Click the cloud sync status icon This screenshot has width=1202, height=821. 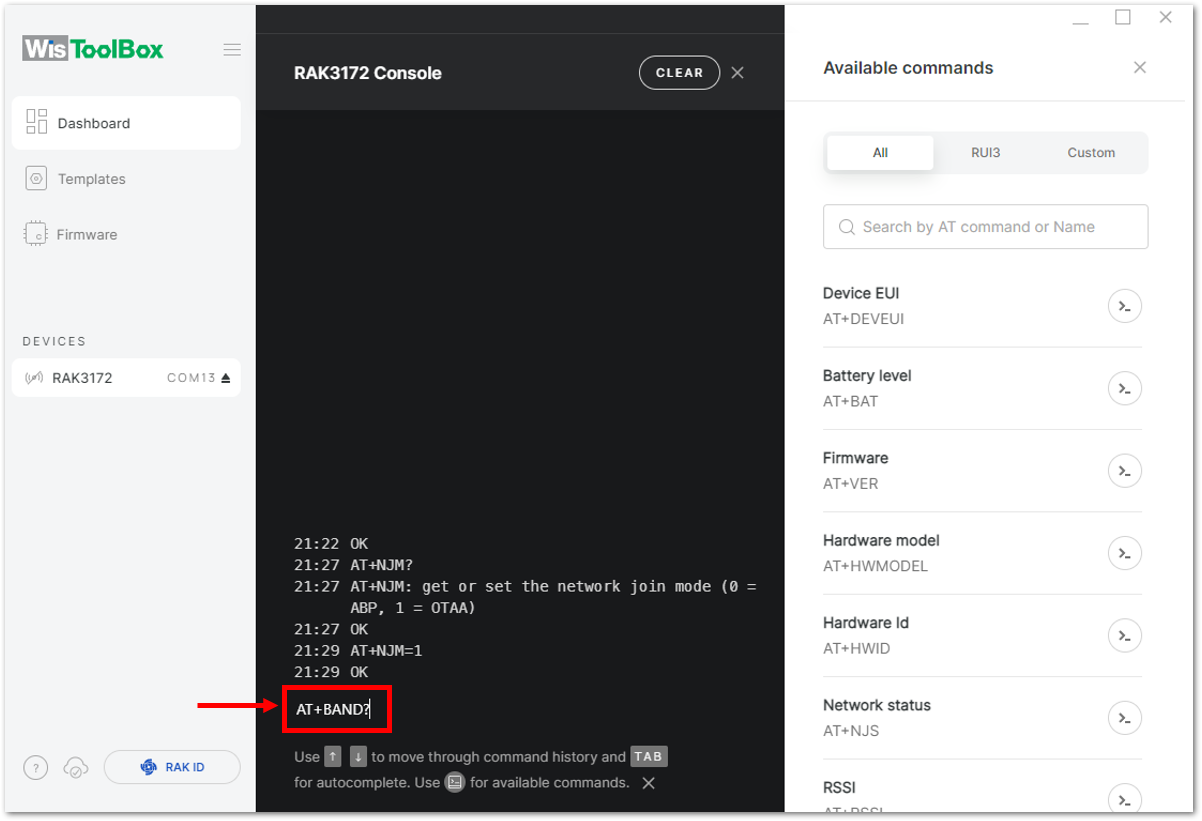point(75,768)
